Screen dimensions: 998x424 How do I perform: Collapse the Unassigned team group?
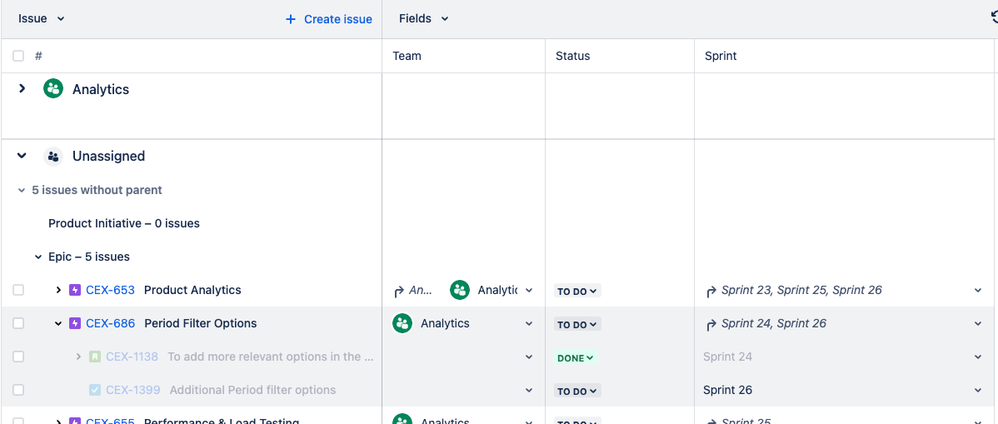click(x=22, y=155)
